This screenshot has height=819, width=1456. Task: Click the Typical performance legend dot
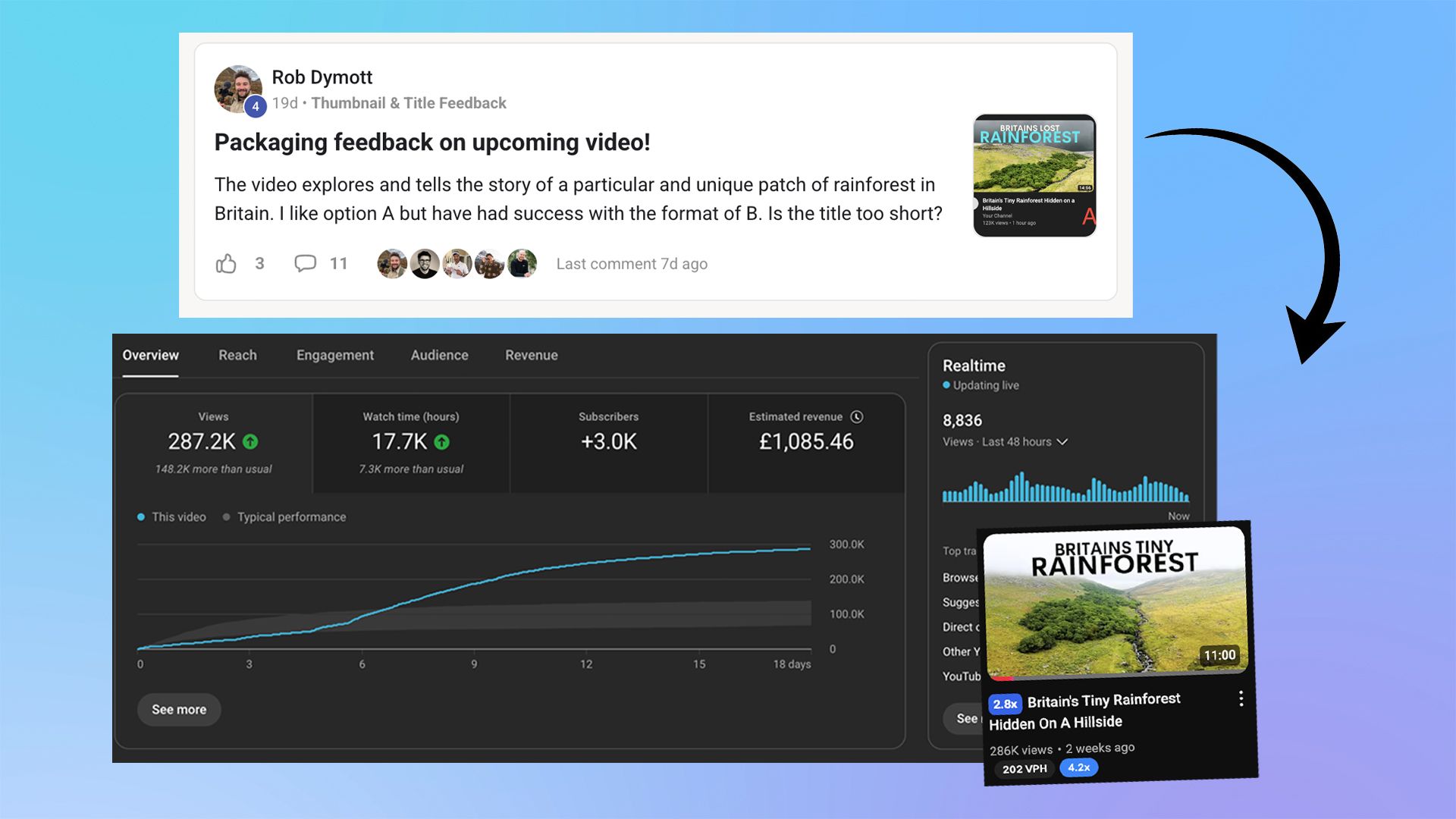point(226,517)
